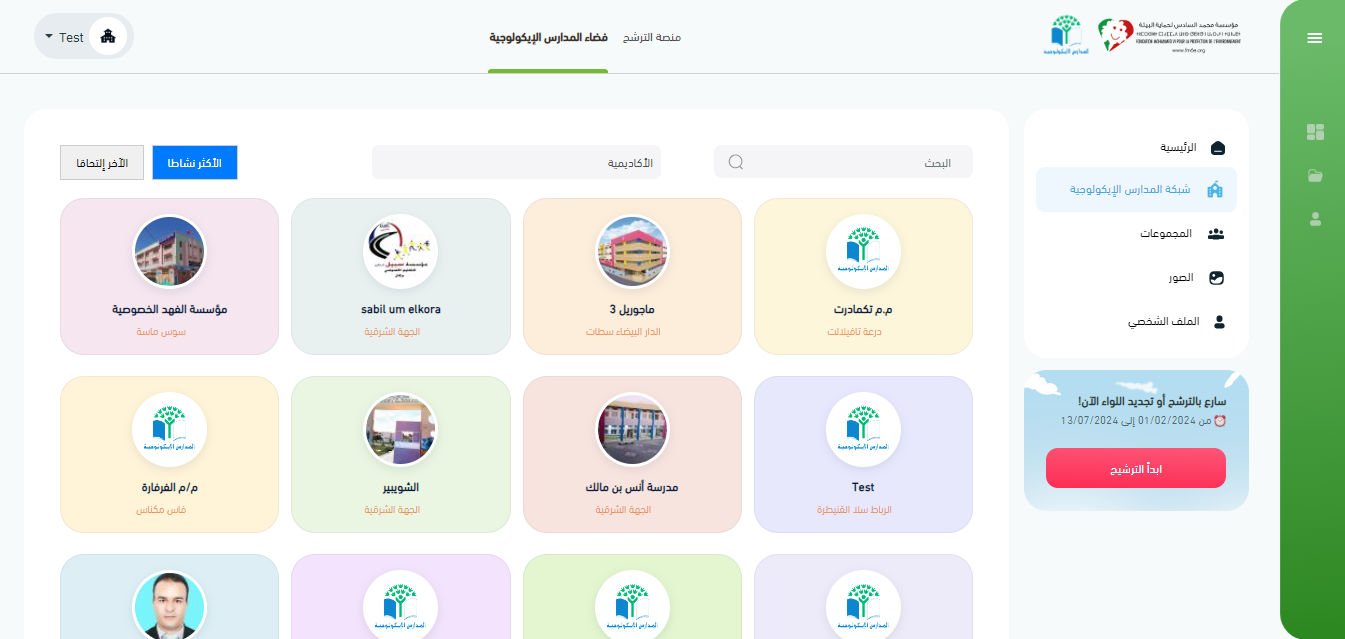Open the ماجوريل 3 school card photo

pyautogui.click(x=632, y=252)
